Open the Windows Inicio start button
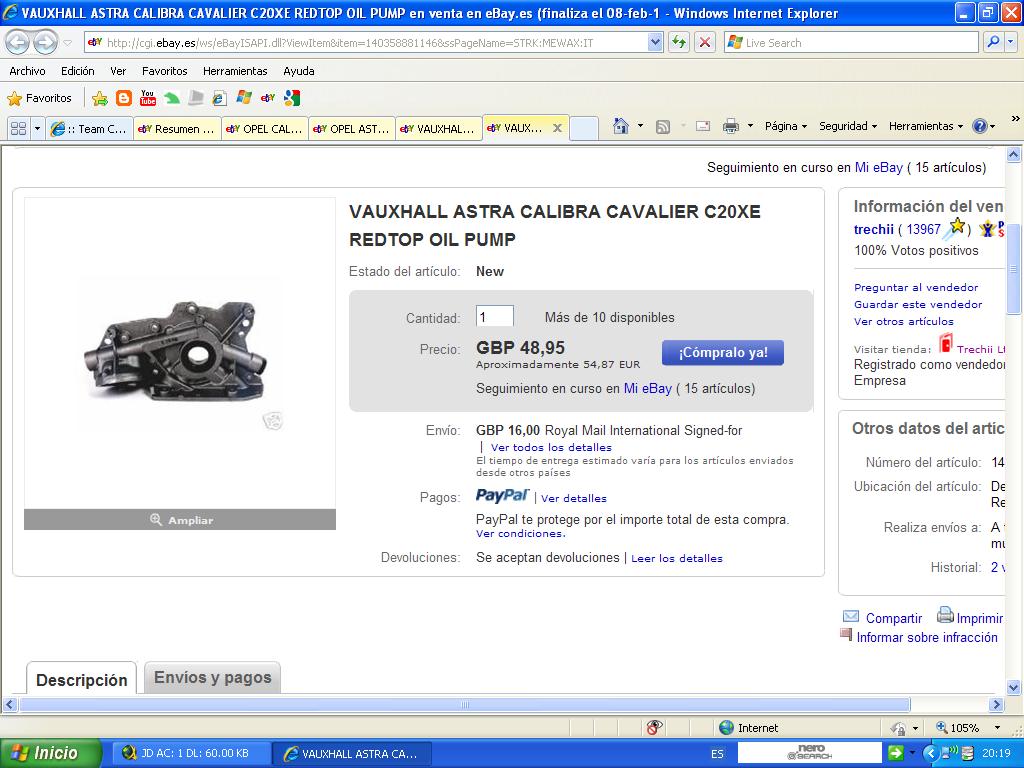This screenshot has width=1024, height=768. pyautogui.click(x=51, y=753)
